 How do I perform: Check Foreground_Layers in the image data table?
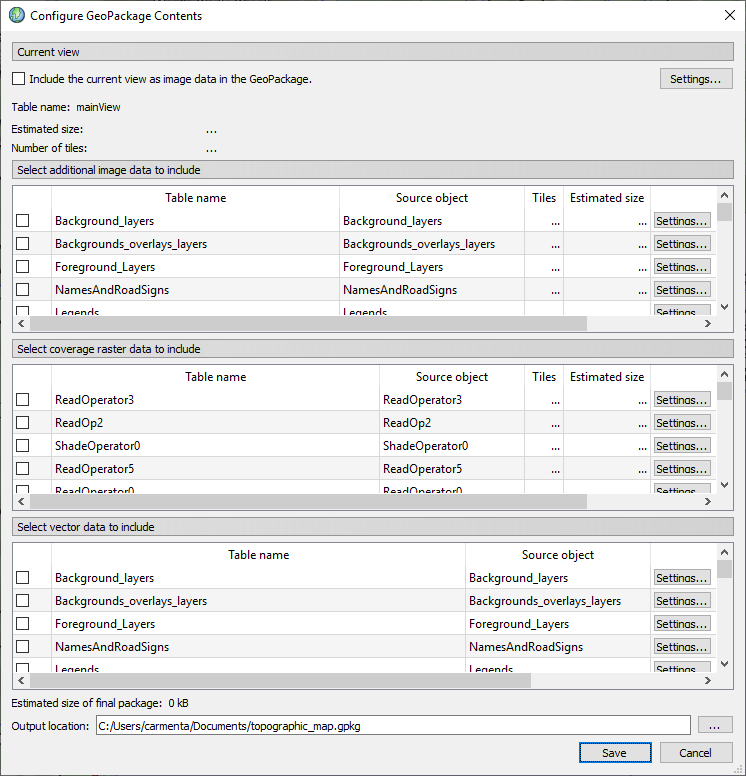click(x=23, y=267)
